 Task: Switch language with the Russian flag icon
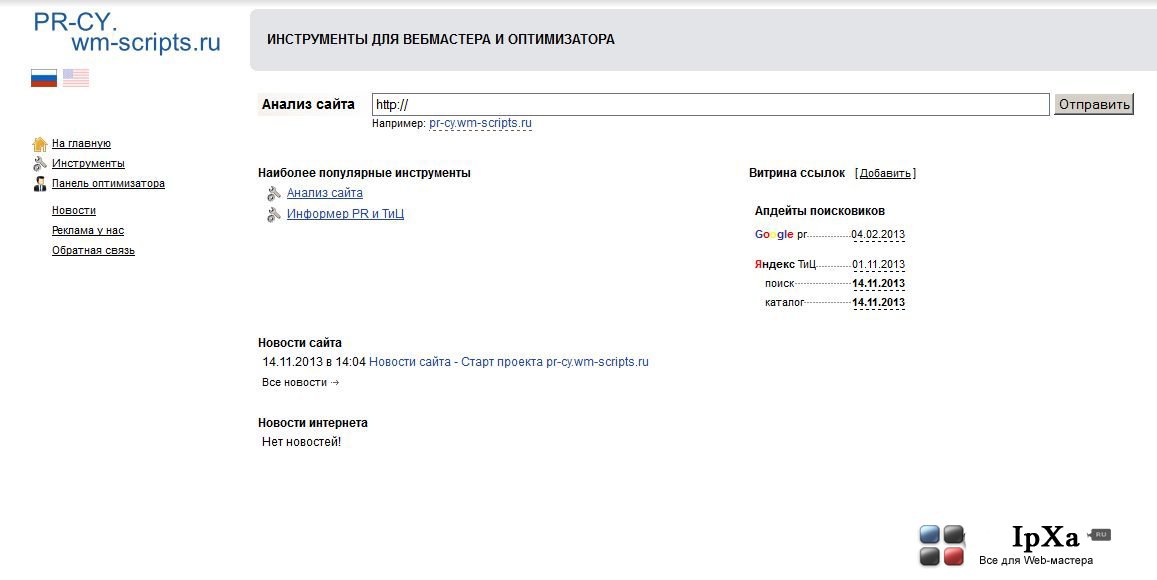pos(44,78)
